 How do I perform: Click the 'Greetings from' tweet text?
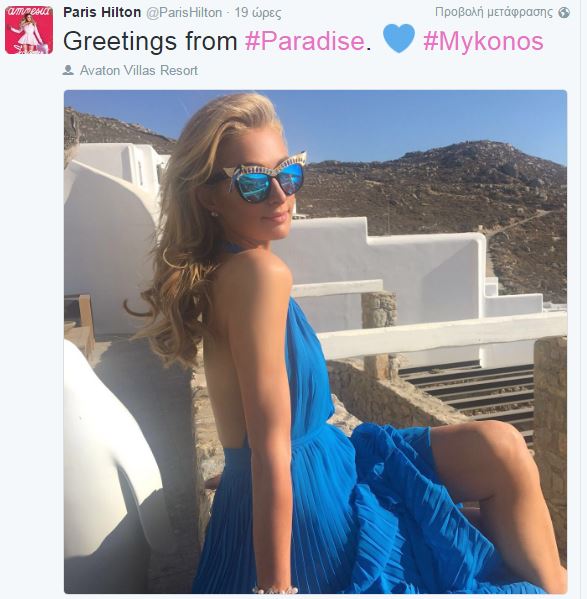point(150,41)
